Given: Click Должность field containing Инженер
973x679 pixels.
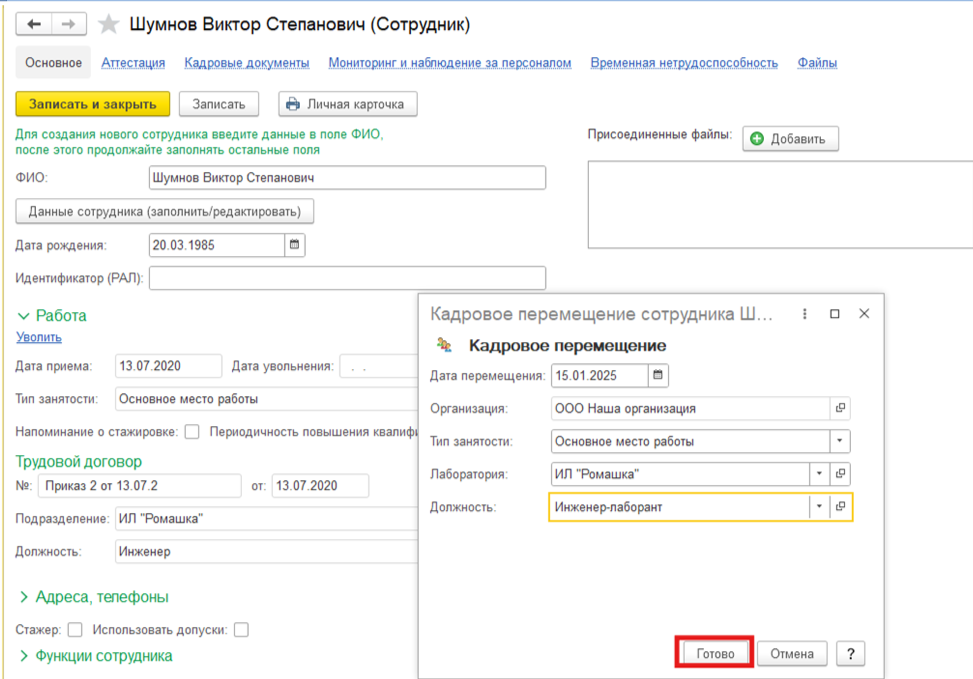Looking at the screenshot, I should click(267, 552).
